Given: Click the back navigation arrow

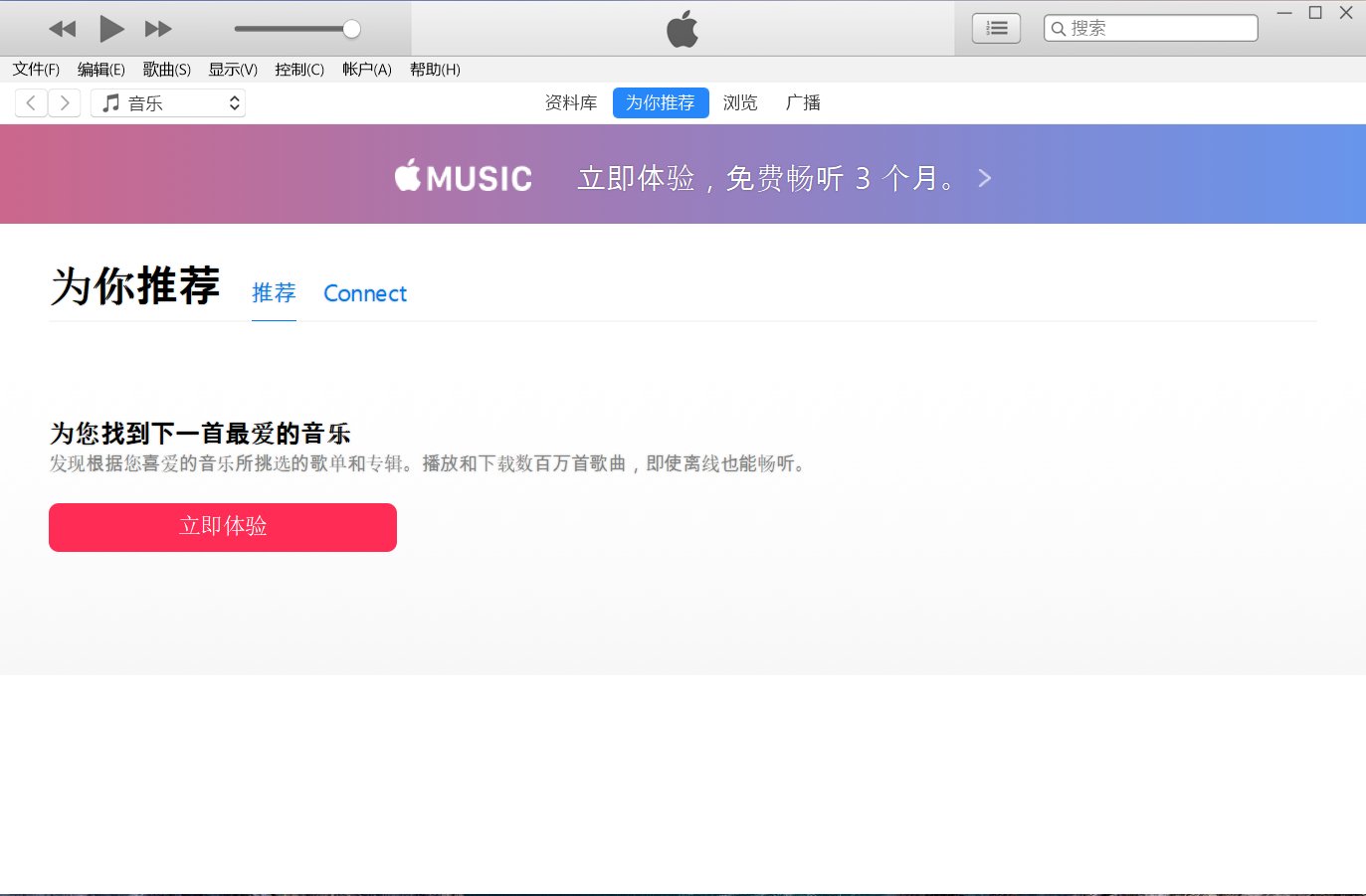Looking at the screenshot, I should pyautogui.click(x=31, y=101).
